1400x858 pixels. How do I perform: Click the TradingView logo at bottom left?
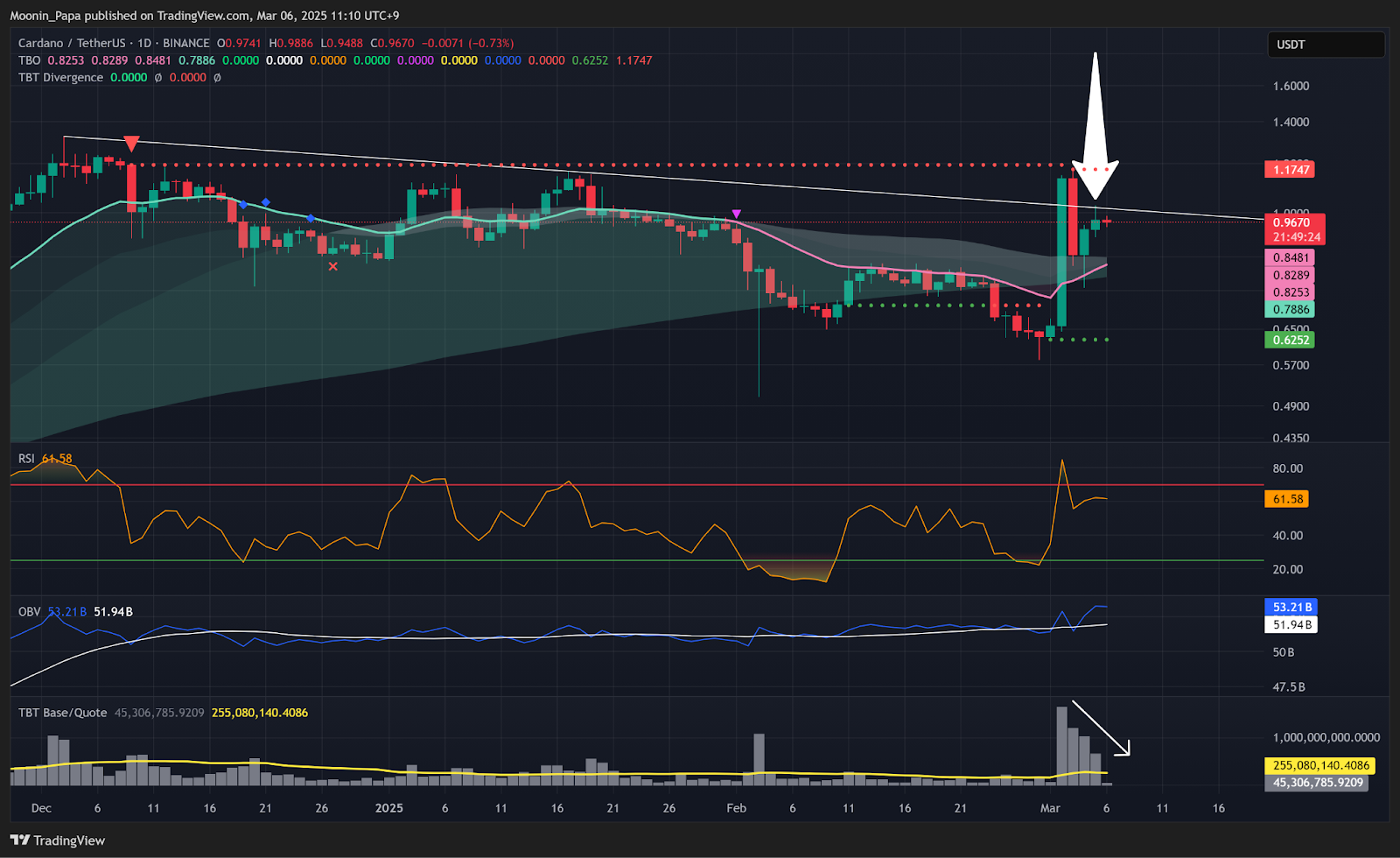[58, 840]
